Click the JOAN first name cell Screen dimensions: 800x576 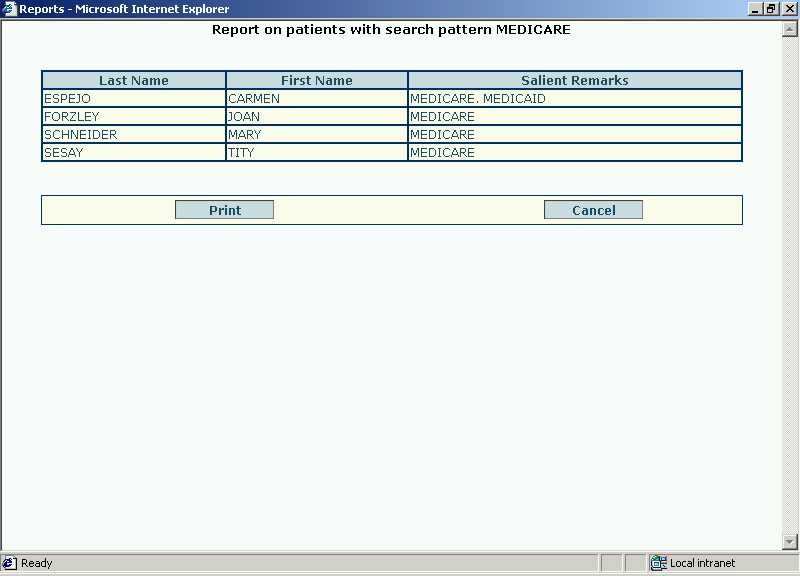click(x=317, y=116)
